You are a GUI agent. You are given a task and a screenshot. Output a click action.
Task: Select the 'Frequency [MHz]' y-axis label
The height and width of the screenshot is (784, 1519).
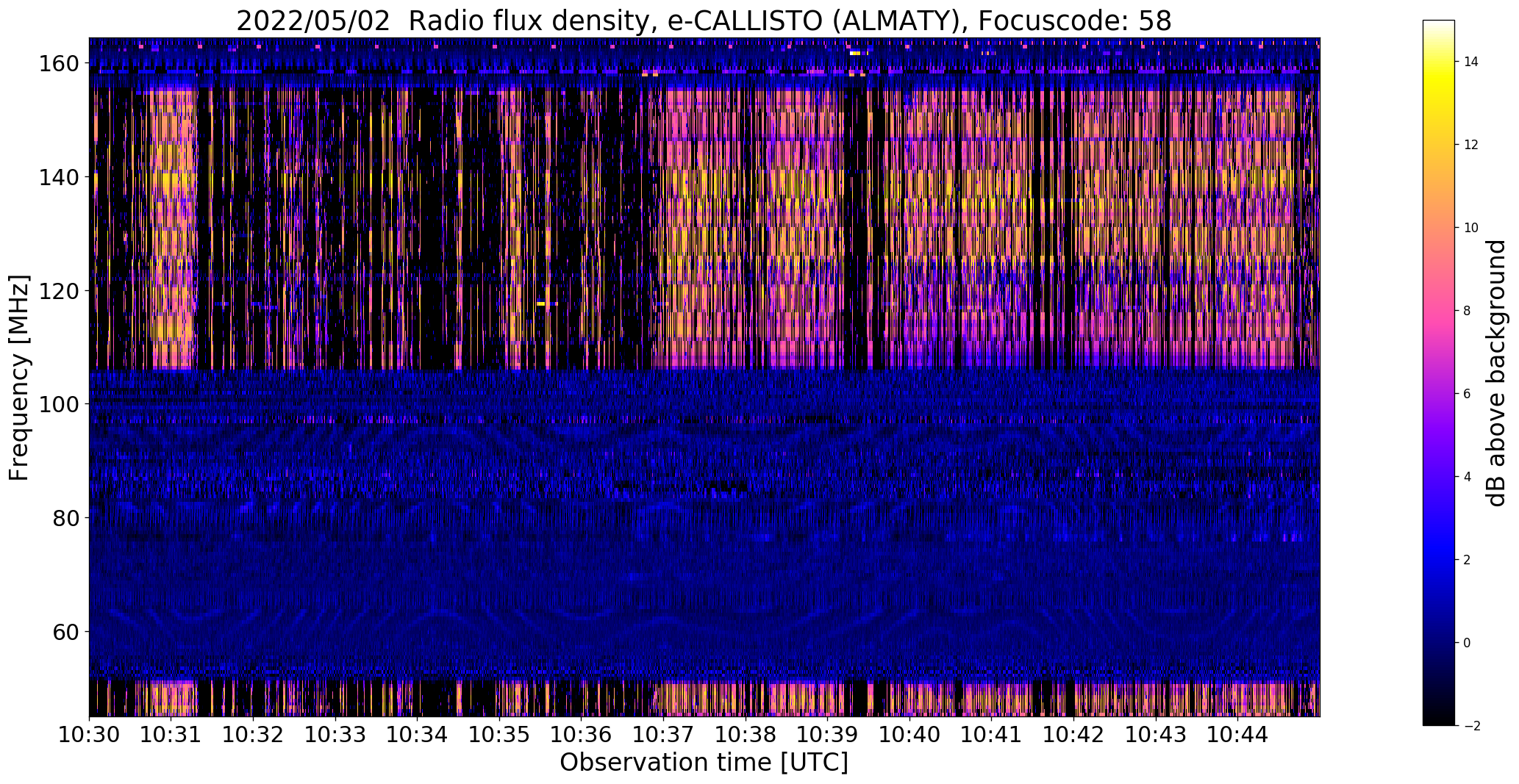tap(19, 378)
